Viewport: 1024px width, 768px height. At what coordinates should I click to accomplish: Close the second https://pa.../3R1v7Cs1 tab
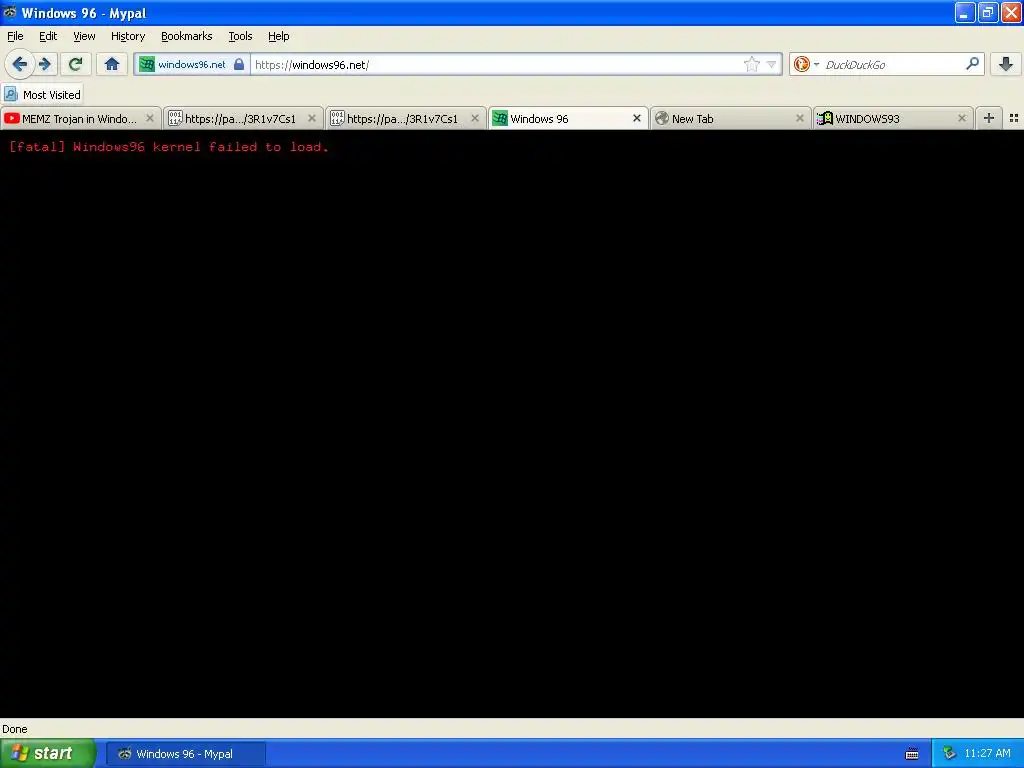pyautogui.click(x=475, y=118)
